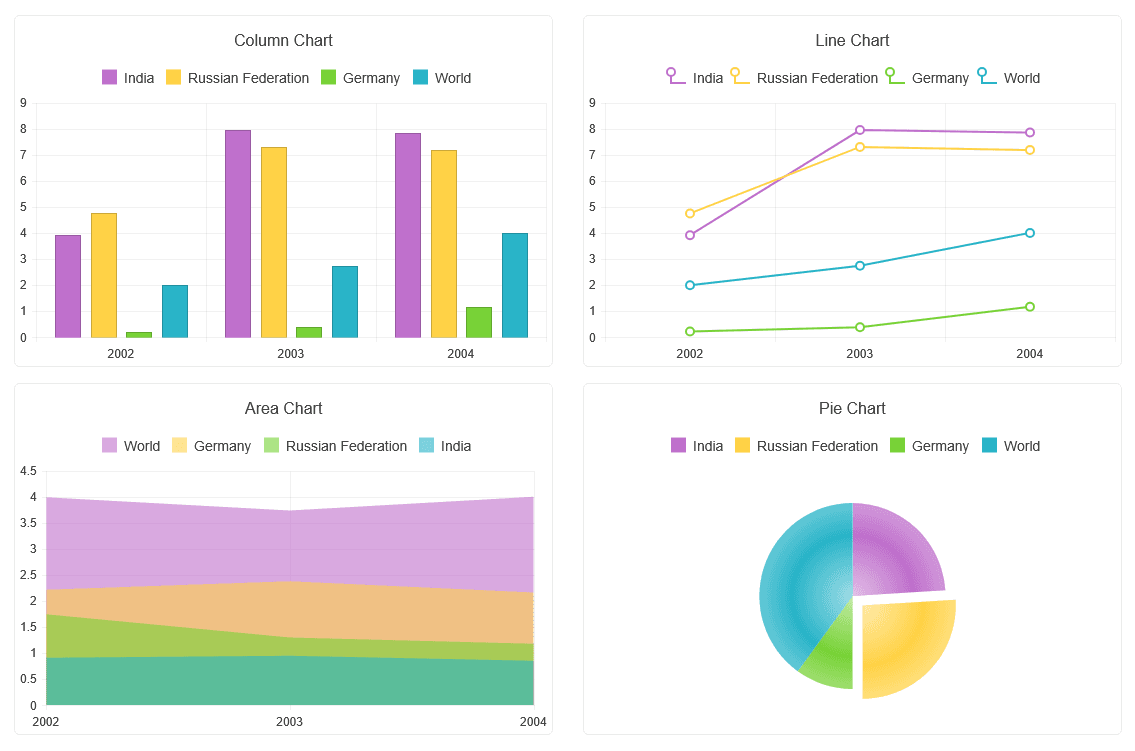Click India 2002 purple column bar

click(x=68, y=287)
